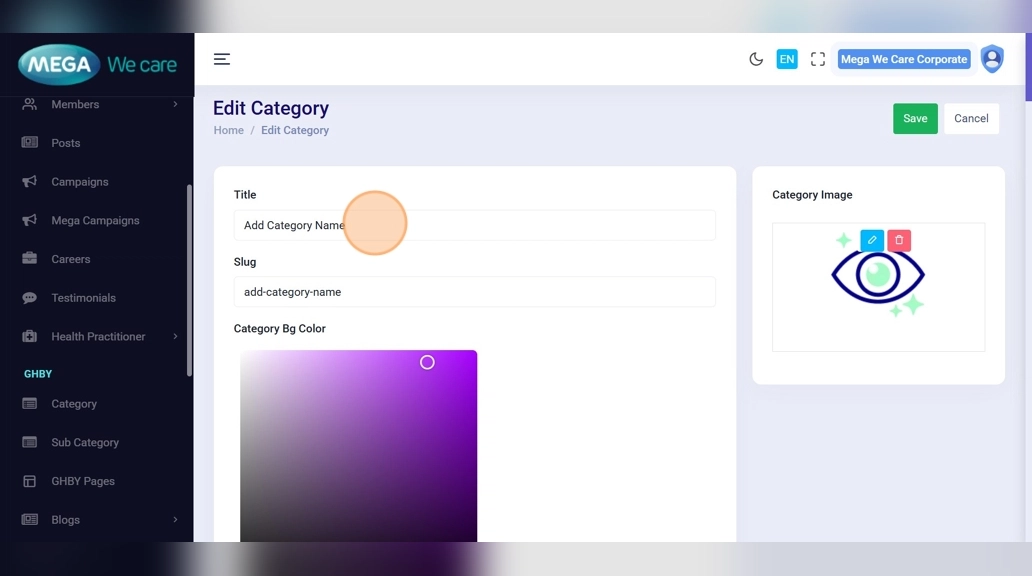Go to Sub Category in sidebar
The height and width of the screenshot is (576, 1032).
[85, 443]
